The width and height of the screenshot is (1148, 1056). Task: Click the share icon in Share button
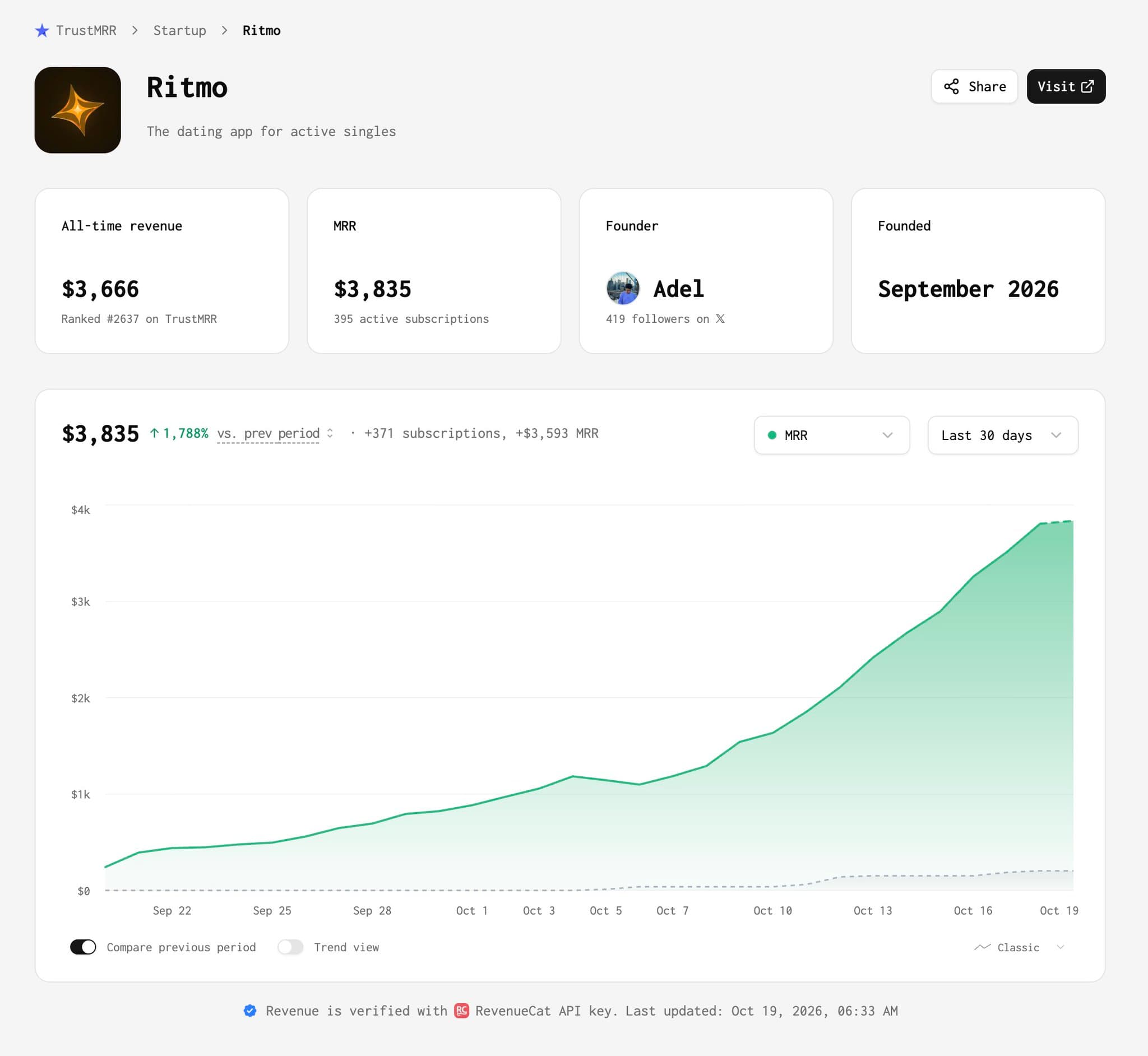[951, 86]
